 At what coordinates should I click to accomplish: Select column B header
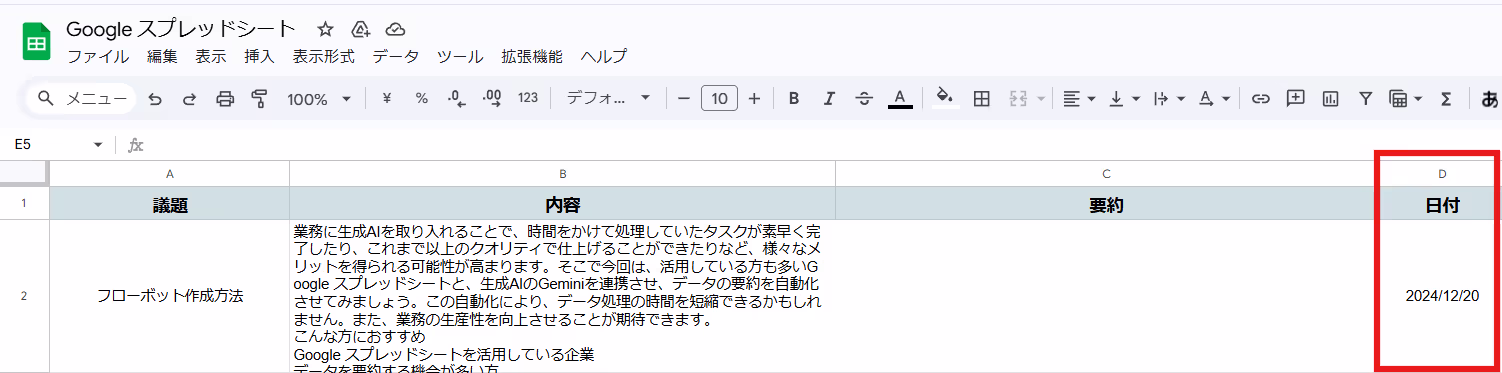pyautogui.click(x=563, y=174)
